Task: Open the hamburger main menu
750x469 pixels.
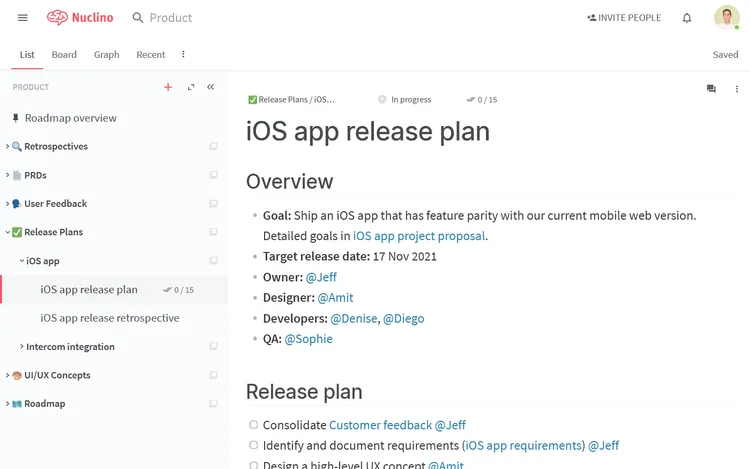Action: (x=22, y=18)
